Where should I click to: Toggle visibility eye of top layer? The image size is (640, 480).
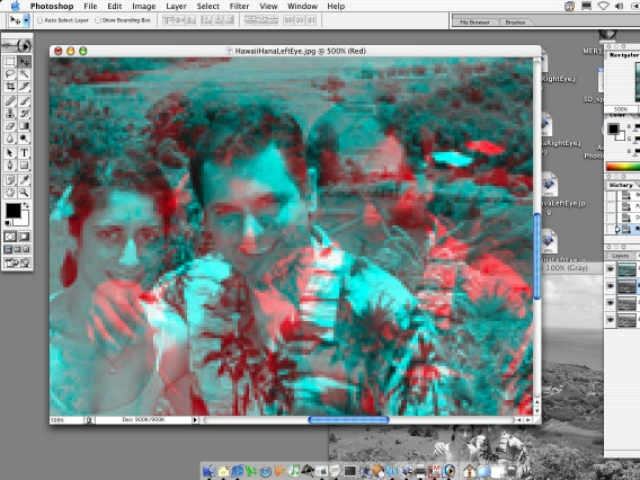pos(611,269)
